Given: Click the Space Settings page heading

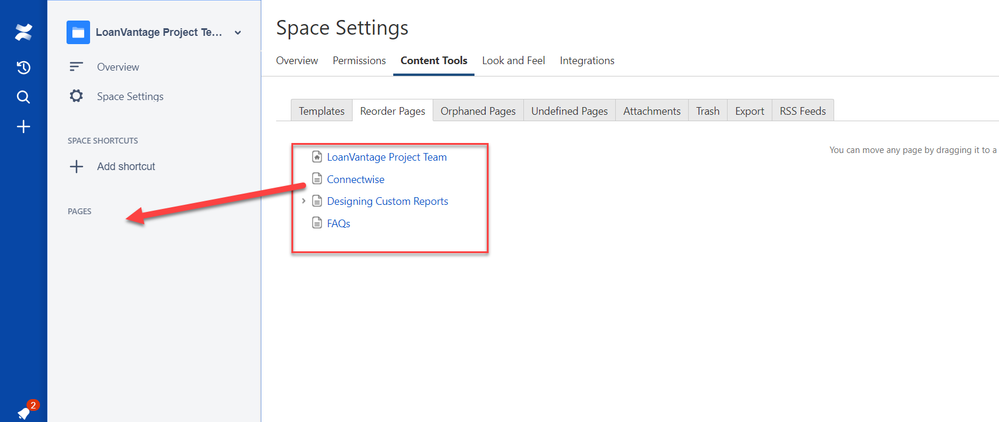Looking at the screenshot, I should click(342, 28).
